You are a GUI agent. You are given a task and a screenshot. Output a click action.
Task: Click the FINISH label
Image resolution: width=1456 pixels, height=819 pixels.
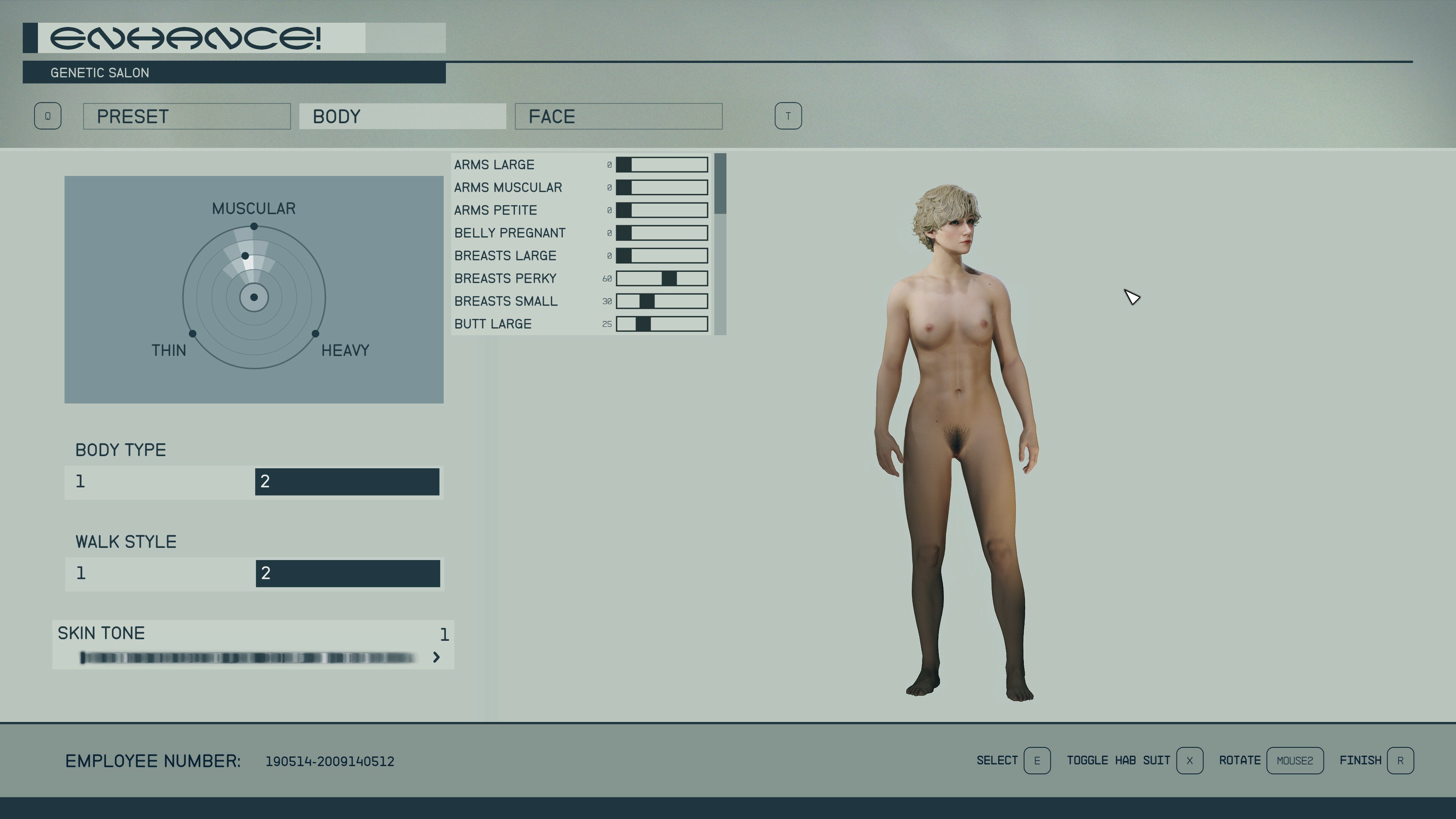click(x=1360, y=760)
